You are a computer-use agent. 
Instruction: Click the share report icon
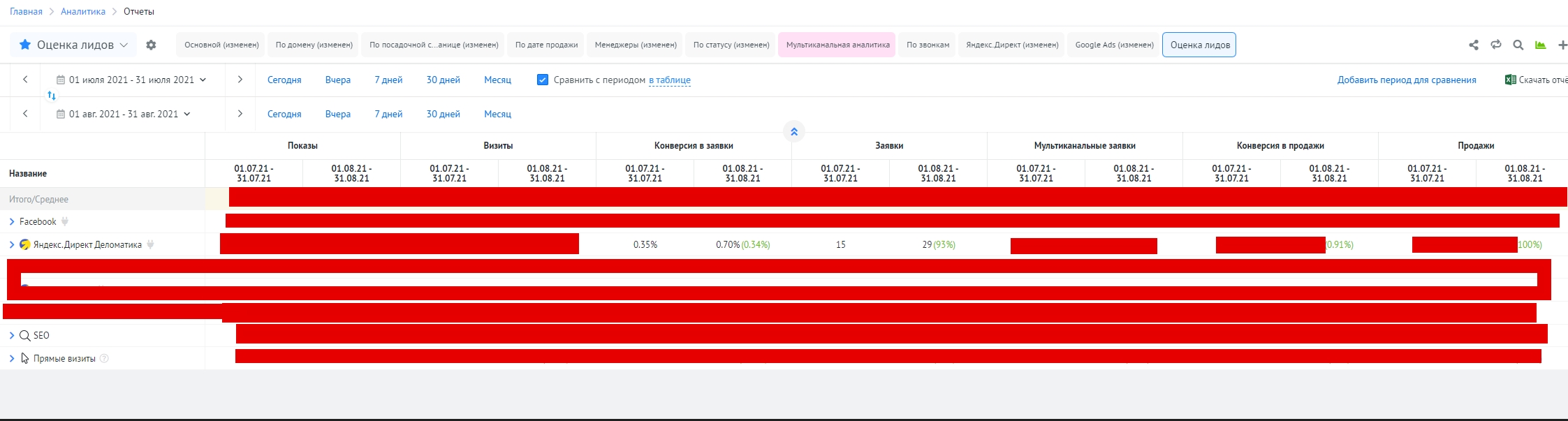(x=1474, y=45)
